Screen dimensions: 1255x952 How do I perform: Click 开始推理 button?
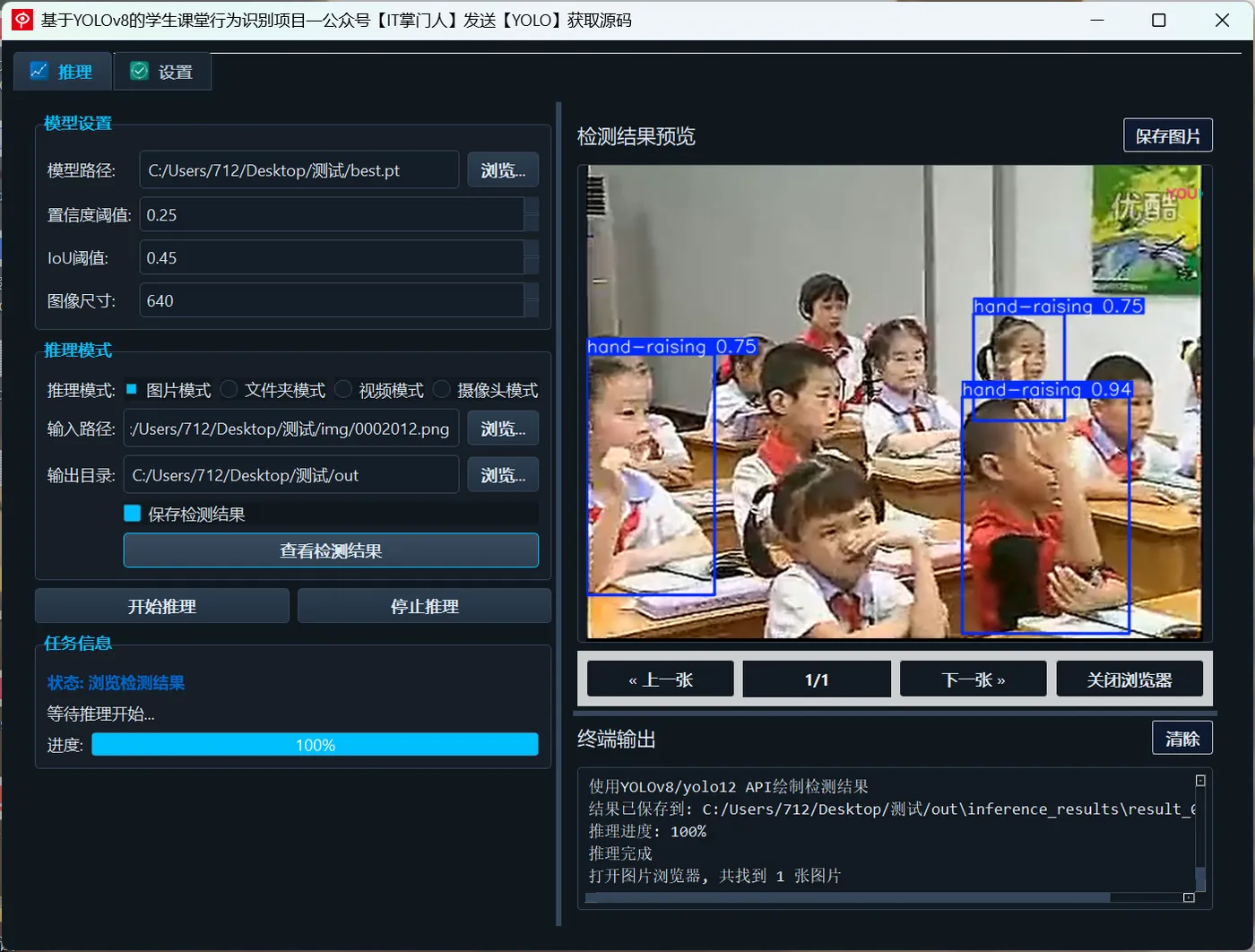point(162,606)
